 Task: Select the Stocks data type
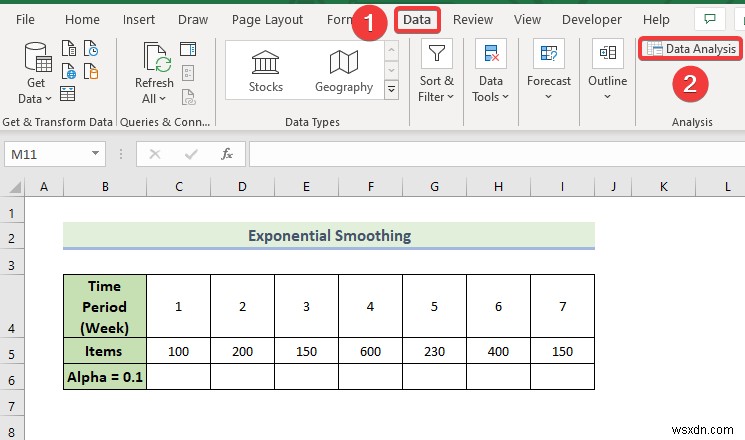tap(266, 71)
